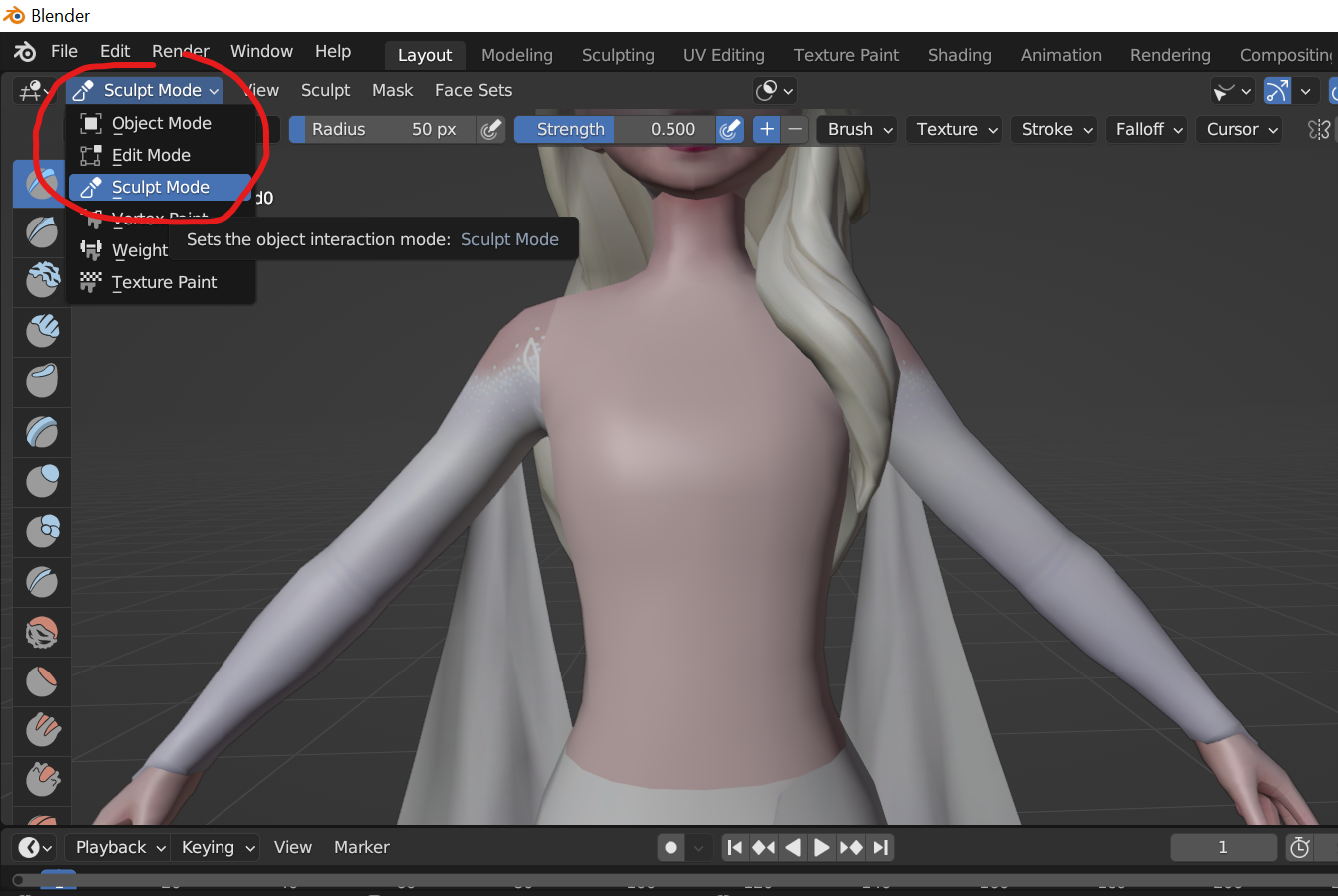Open automasking options dropdown
This screenshot has height=896, width=1338.
click(775, 91)
